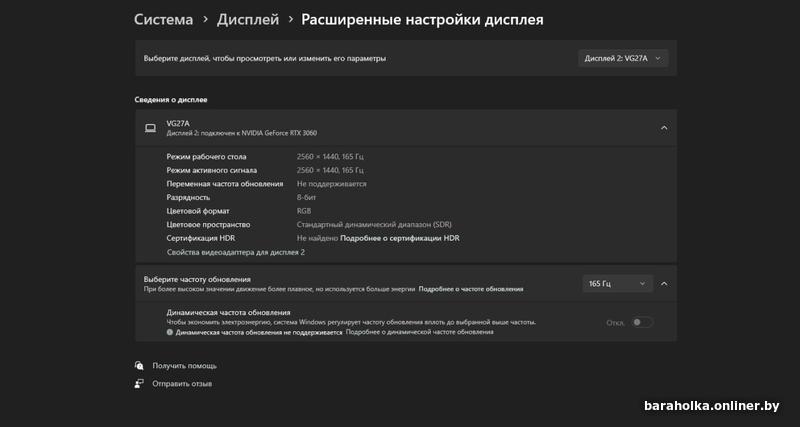Open the 'Система' breadcrumb
The width and height of the screenshot is (800, 427).
click(163, 20)
